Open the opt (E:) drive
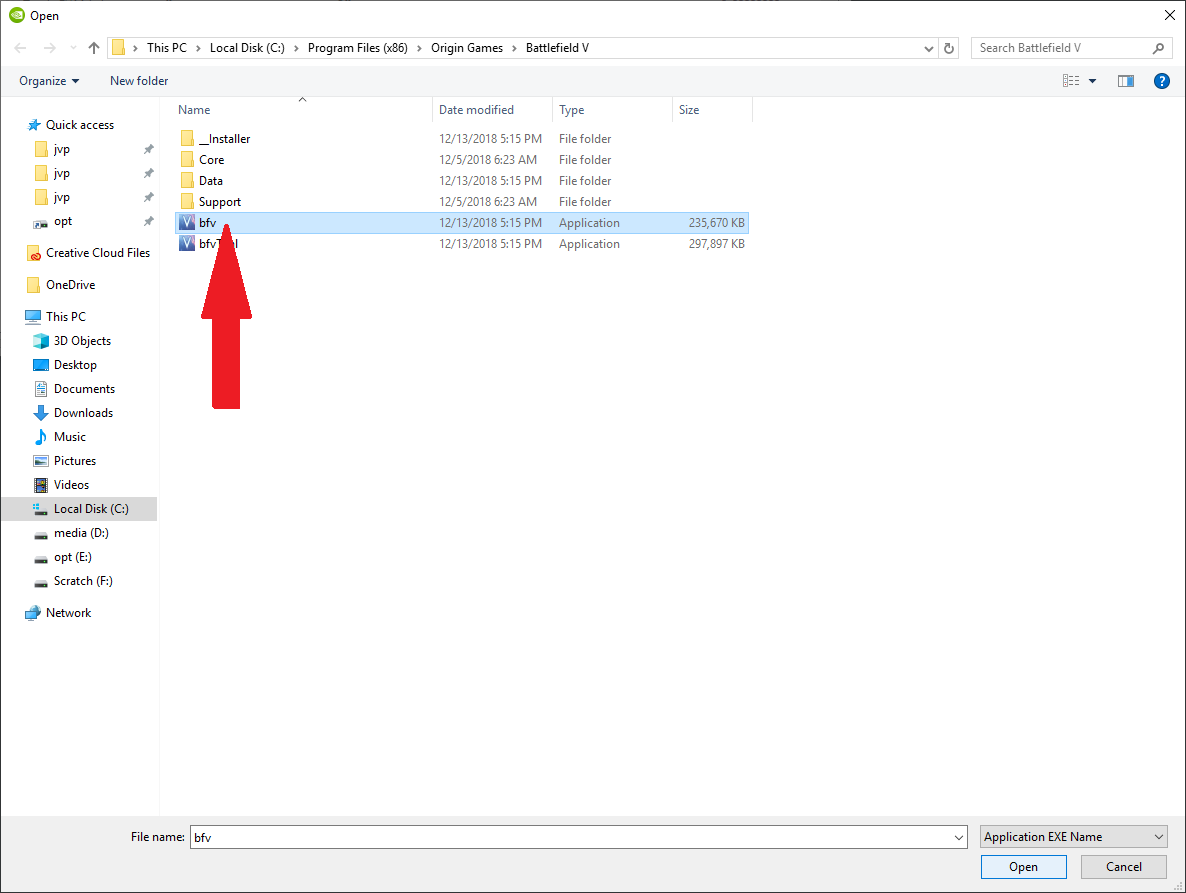 73,557
